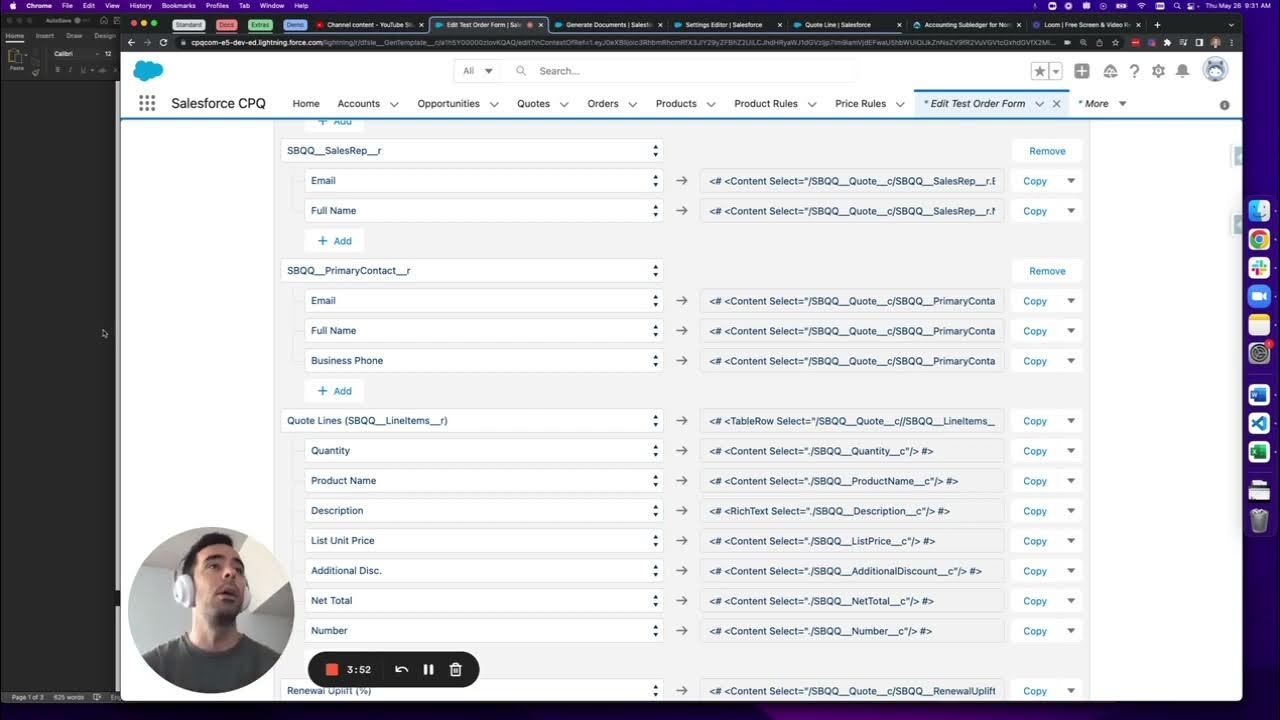Expand the Opportunities navigation chevron
The width and height of the screenshot is (1280, 720).
coord(494,104)
